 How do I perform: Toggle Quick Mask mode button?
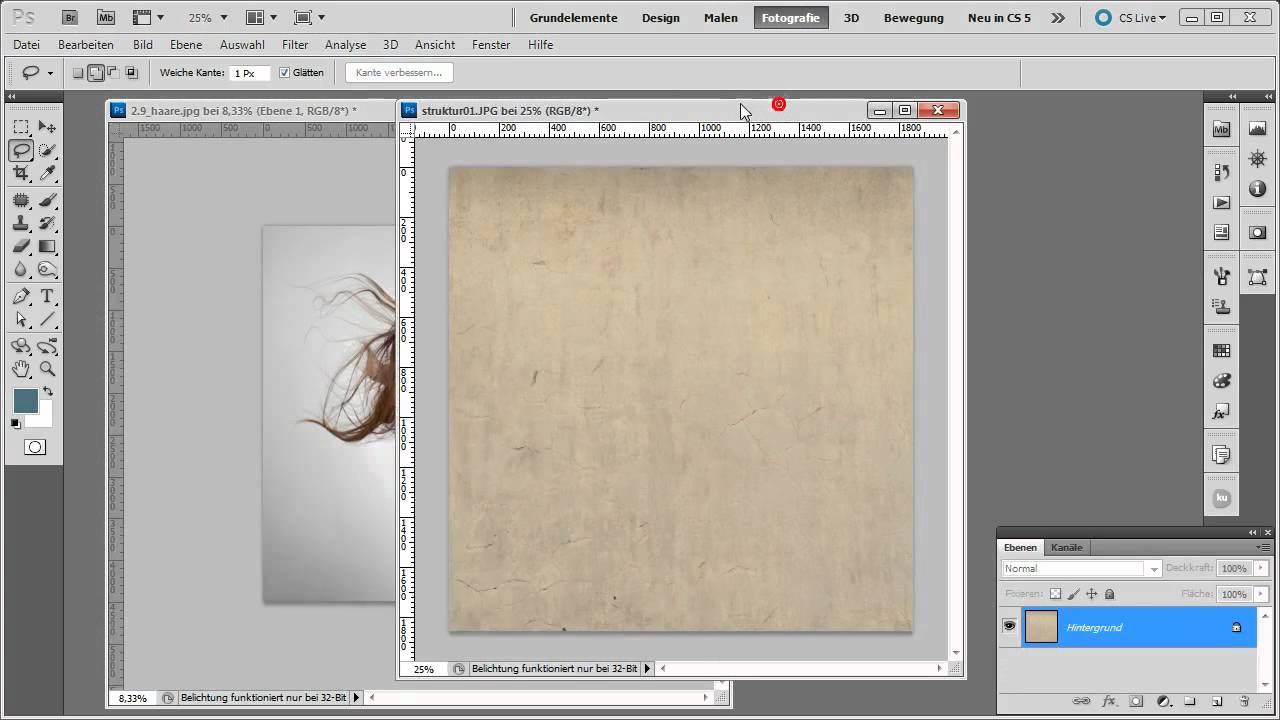(x=35, y=447)
